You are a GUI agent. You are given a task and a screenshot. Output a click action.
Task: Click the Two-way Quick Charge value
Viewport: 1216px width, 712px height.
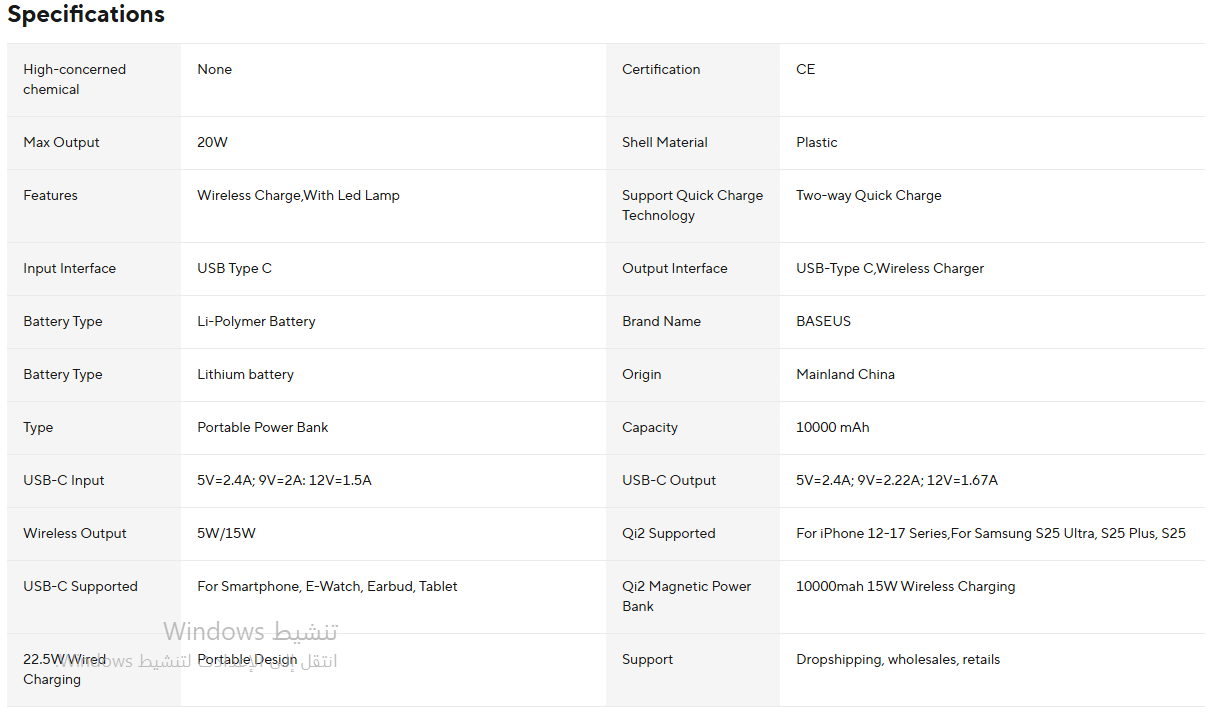click(868, 195)
